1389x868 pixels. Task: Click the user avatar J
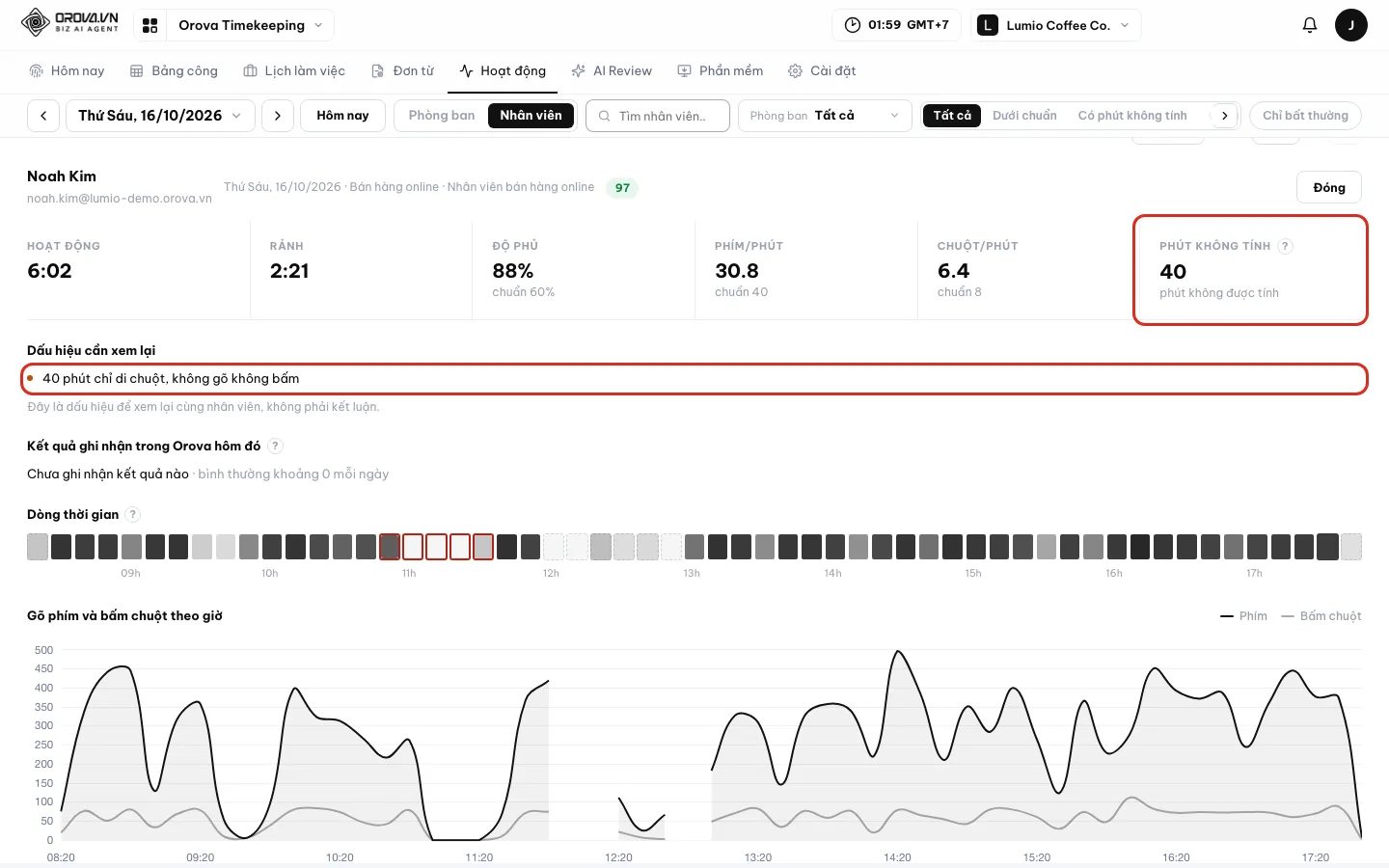point(1350,25)
